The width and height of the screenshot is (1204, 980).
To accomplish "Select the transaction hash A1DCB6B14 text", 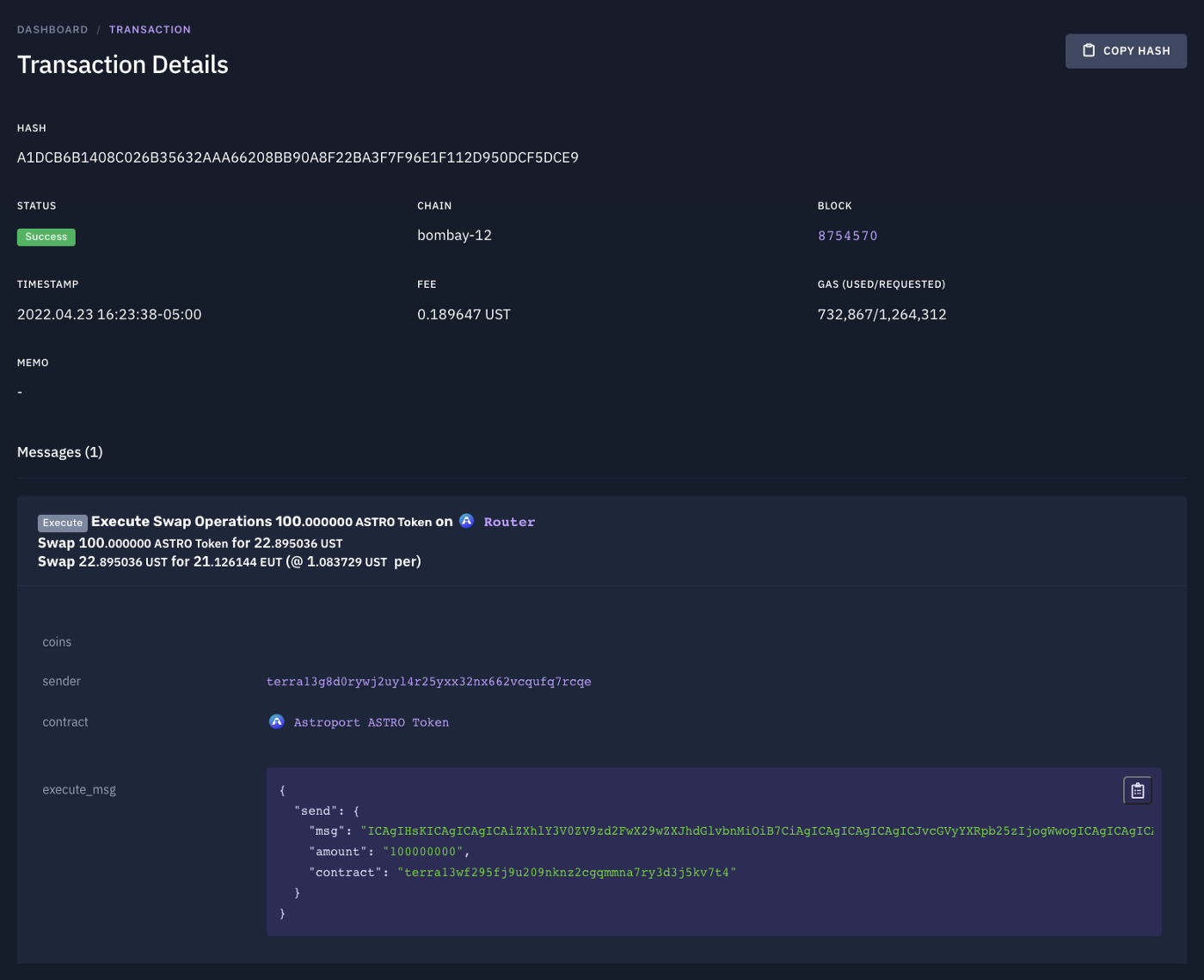I will (298, 157).
